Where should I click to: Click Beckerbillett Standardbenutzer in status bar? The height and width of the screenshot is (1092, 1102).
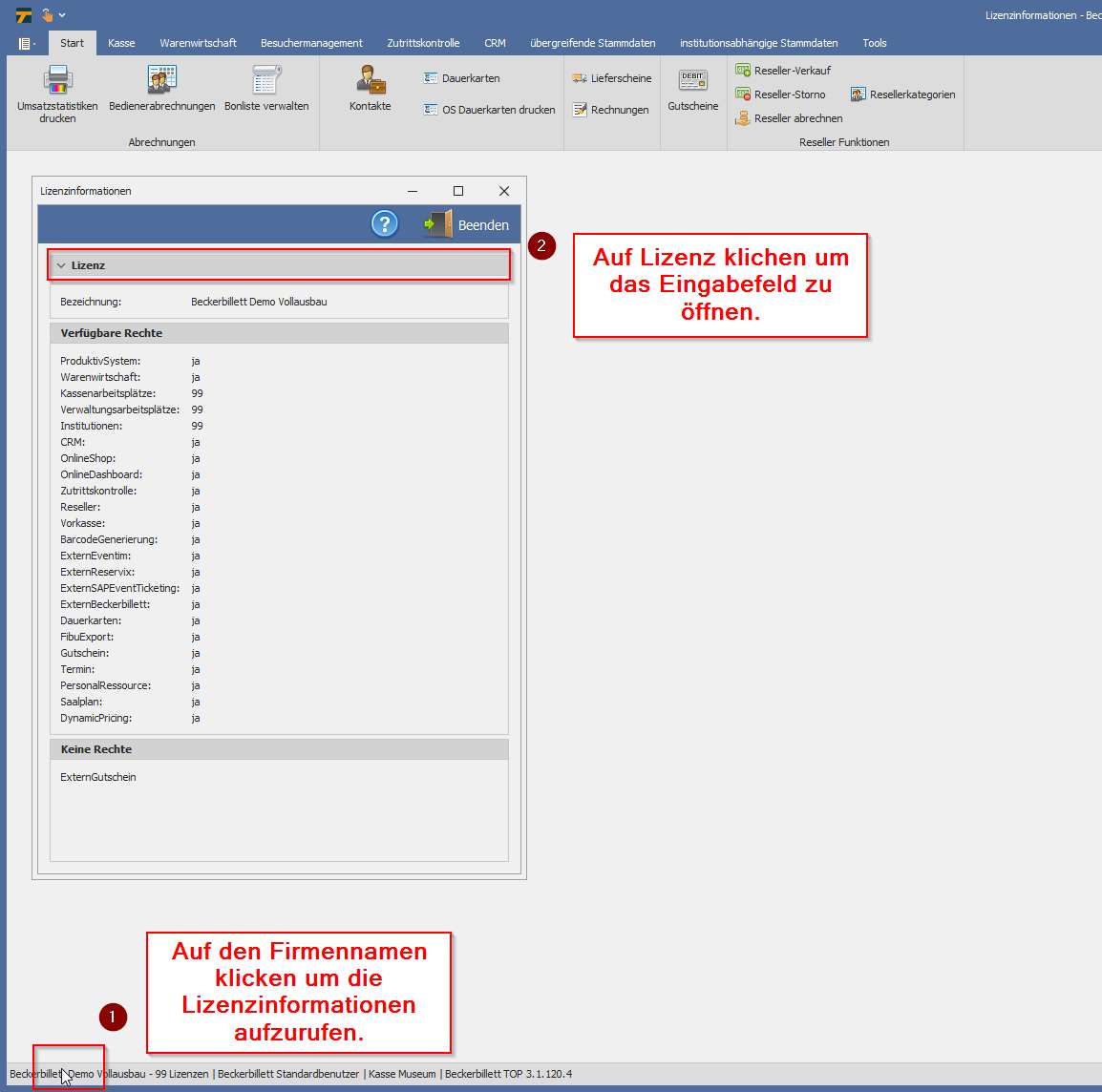(x=288, y=1074)
